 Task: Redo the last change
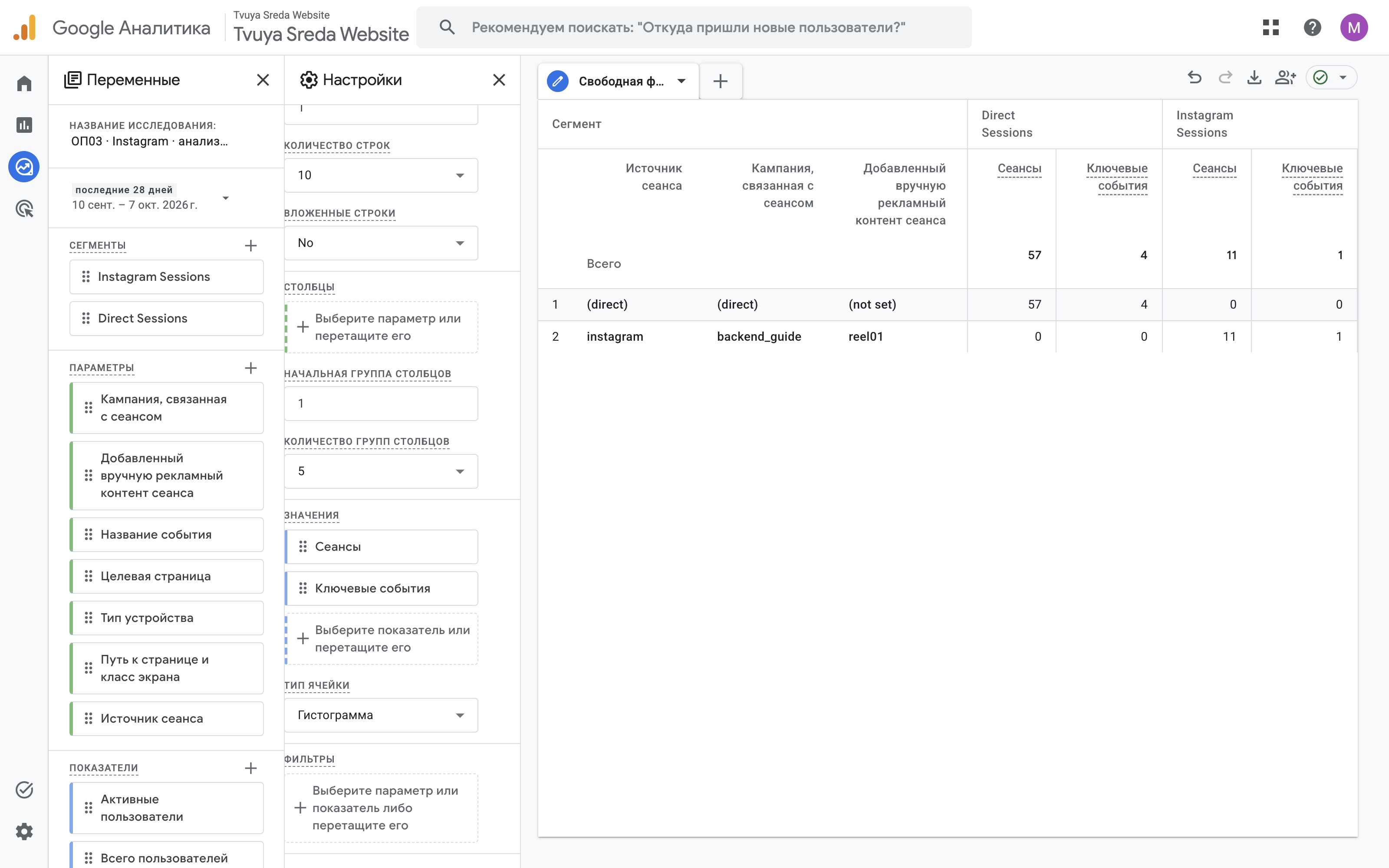point(1225,78)
